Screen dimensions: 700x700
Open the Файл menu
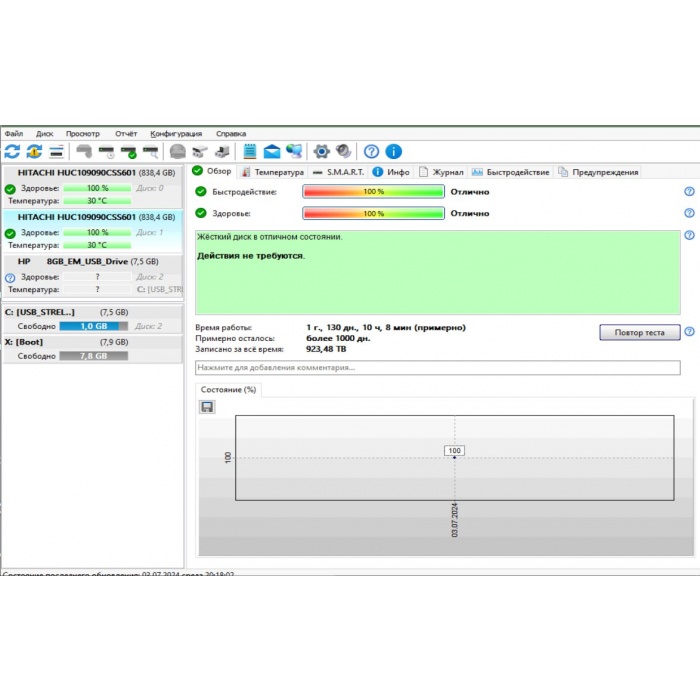point(14,133)
